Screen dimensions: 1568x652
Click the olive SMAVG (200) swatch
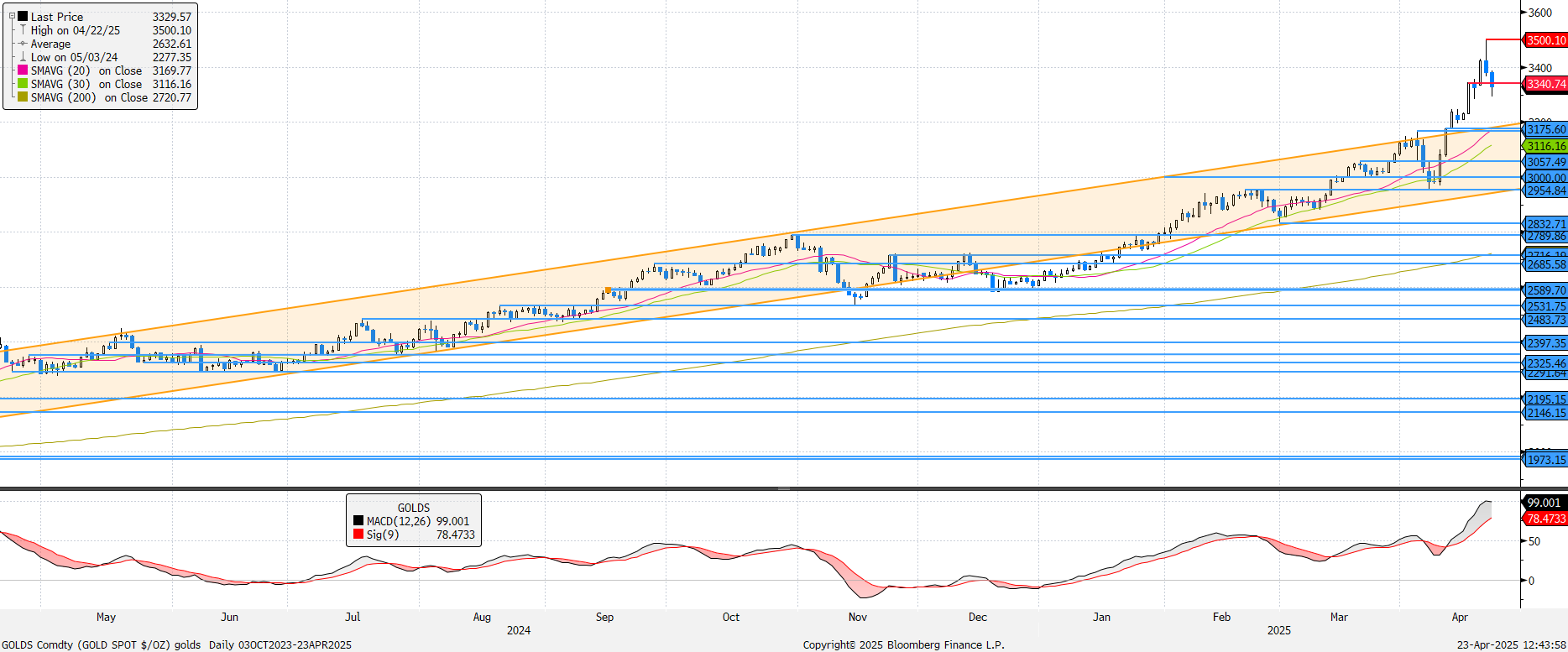point(23,97)
